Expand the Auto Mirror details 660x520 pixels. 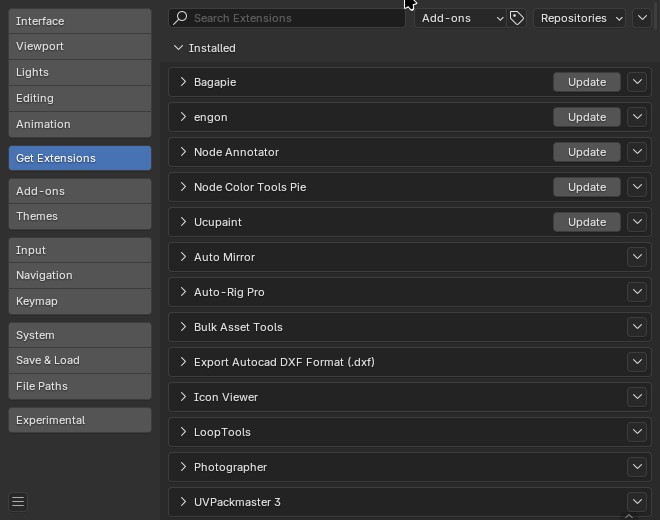(x=183, y=256)
